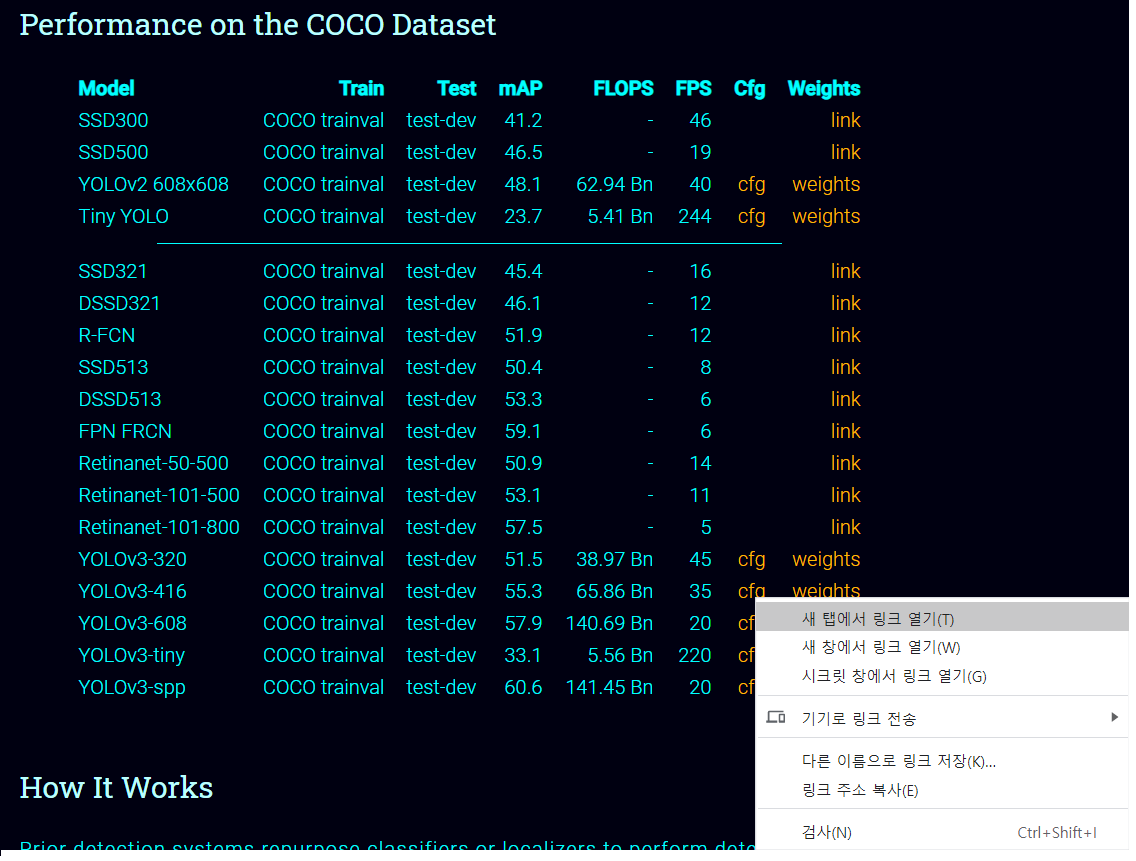Open DSSD321 row link
Viewport: 1136px width, 861px height.
click(845, 303)
